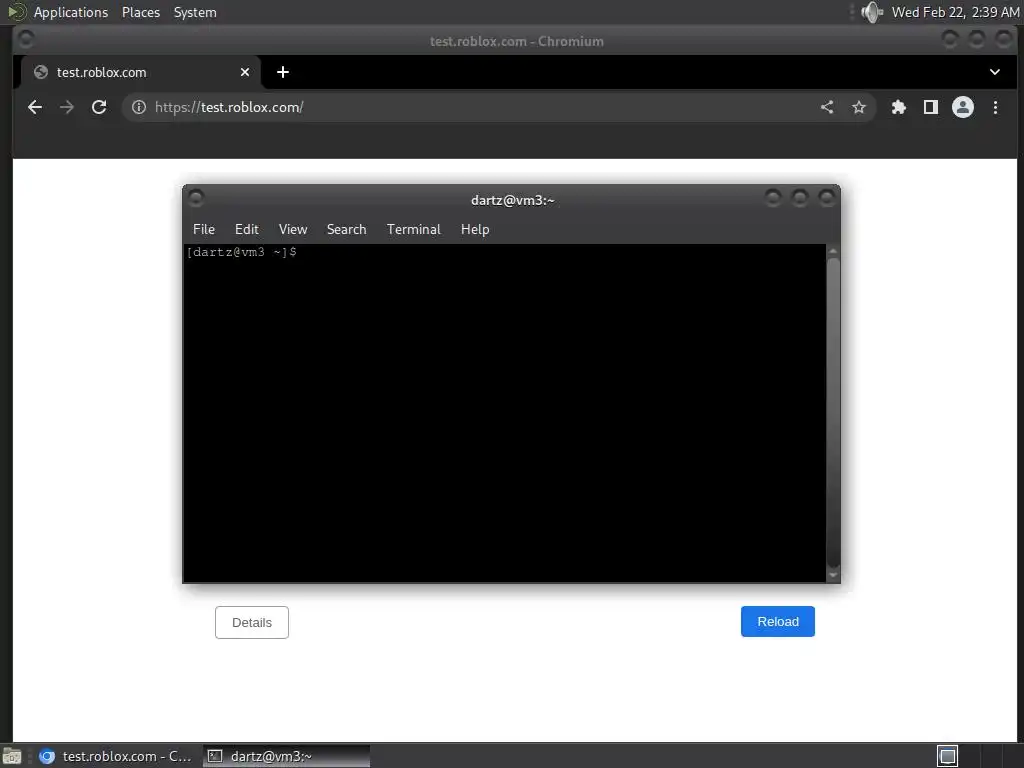Select the test.roblox.com browser tab
1024x768 pixels.
(x=141, y=72)
